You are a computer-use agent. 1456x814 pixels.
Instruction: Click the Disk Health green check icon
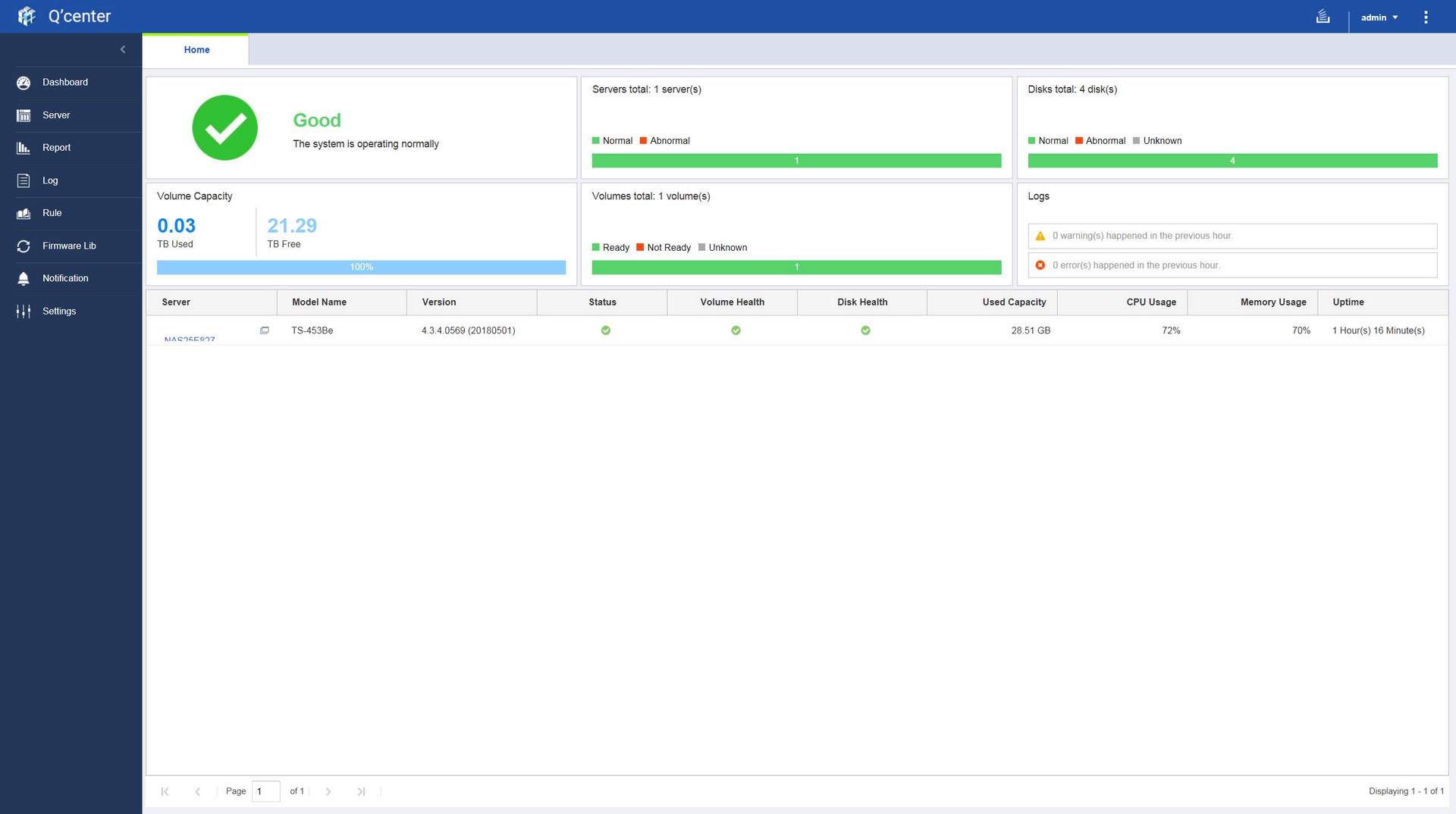[865, 330]
